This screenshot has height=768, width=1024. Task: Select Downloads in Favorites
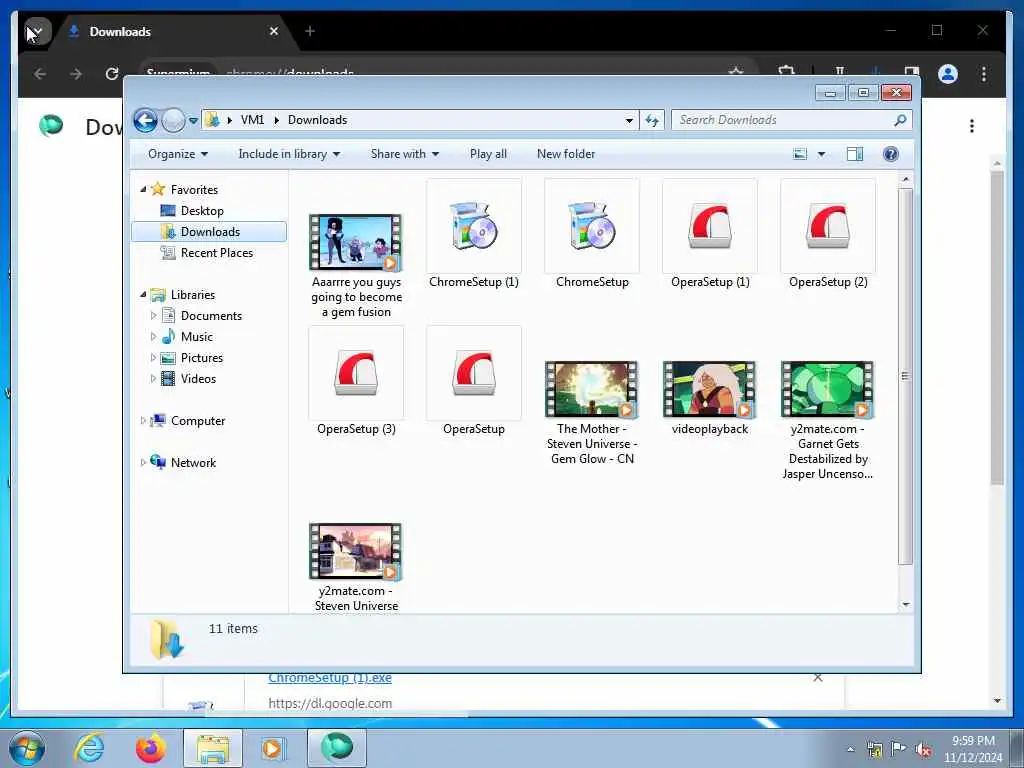click(x=209, y=232)
